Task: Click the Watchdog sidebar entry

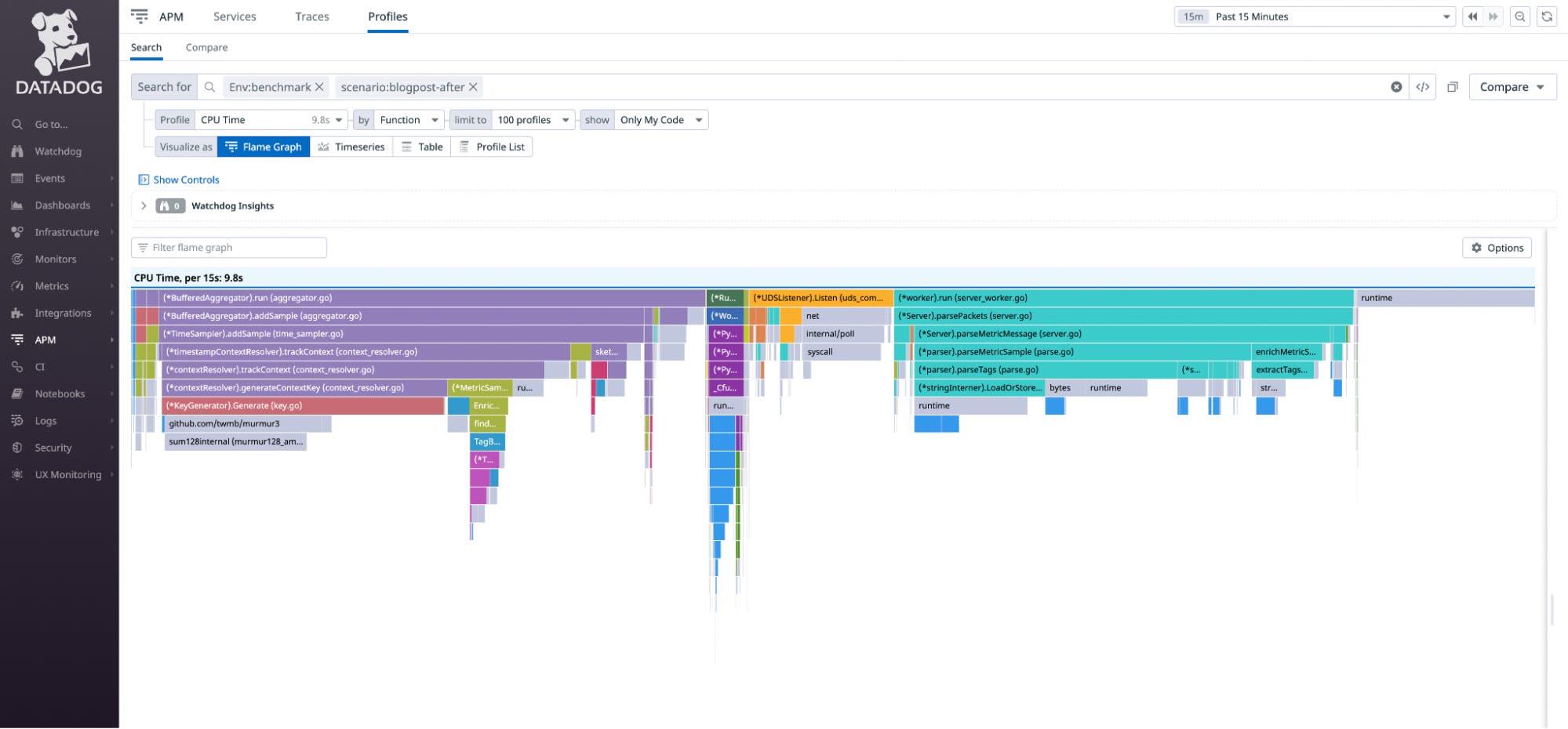Action: point(57,151)
